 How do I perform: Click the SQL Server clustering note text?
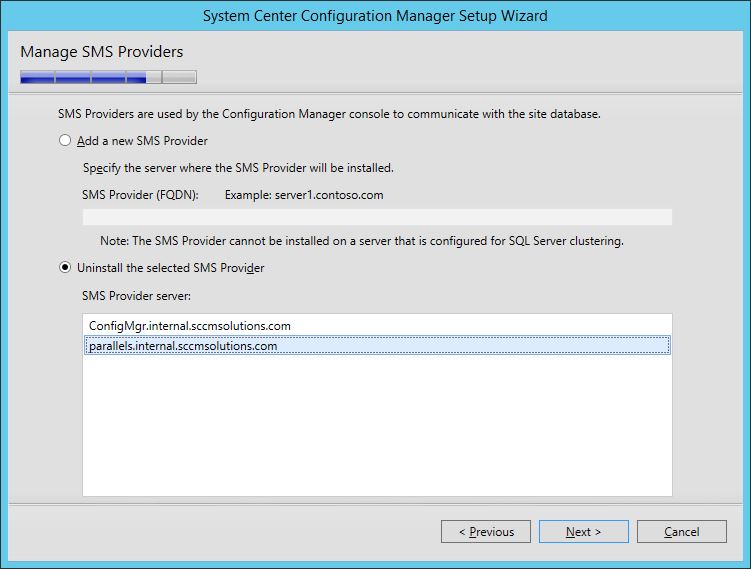[362, 241]
